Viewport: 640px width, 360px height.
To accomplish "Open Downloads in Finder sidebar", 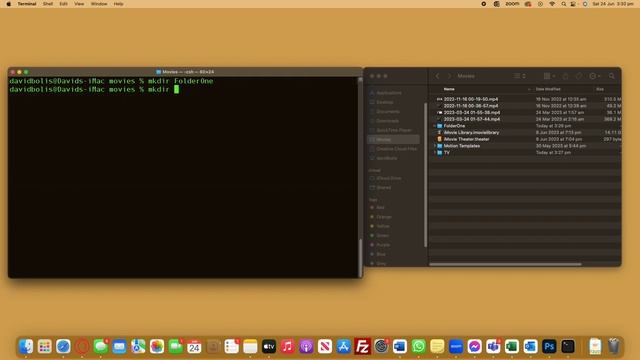I will click(387, 121).
